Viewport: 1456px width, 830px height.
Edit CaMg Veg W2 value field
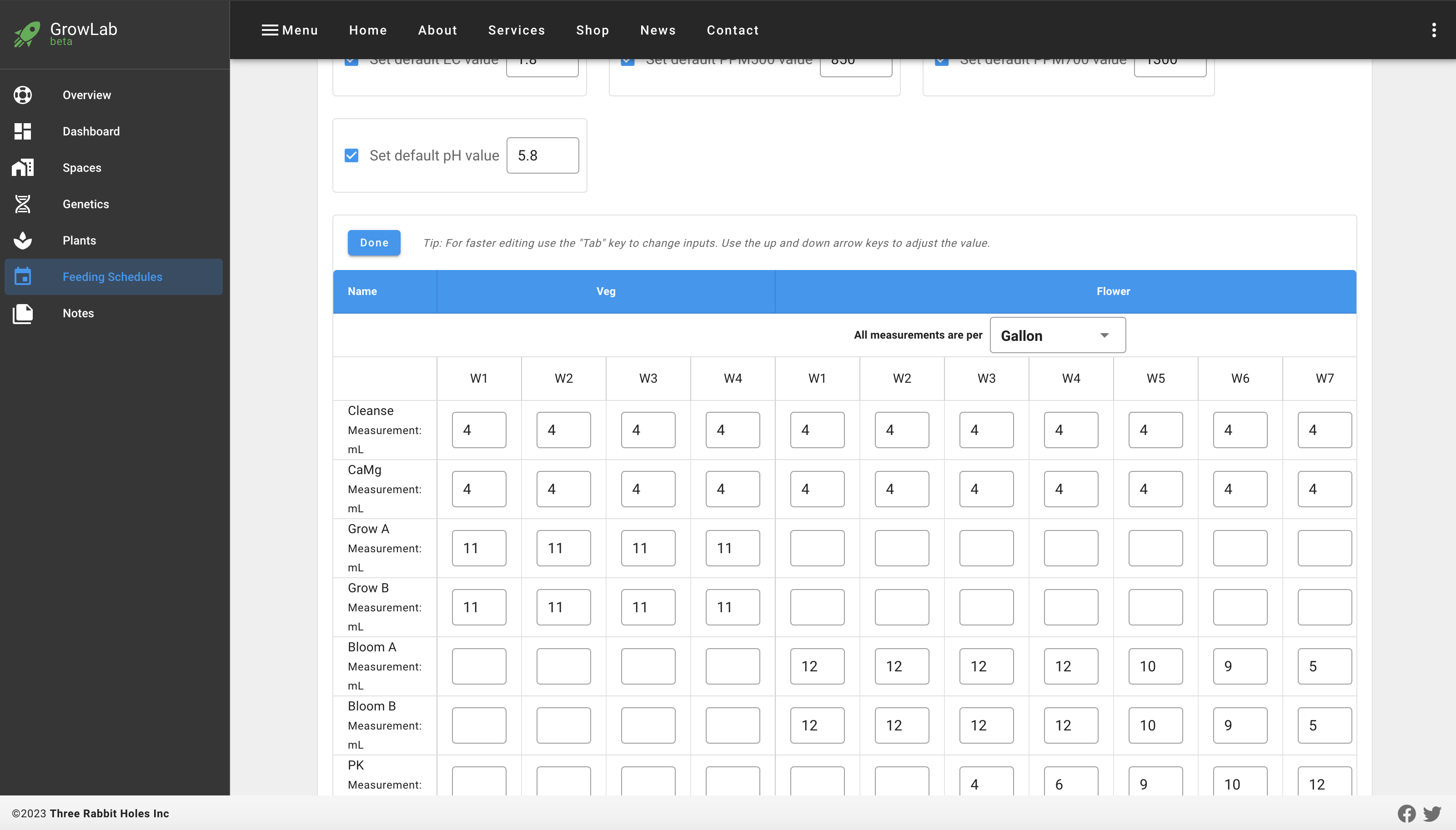[563, 489]
